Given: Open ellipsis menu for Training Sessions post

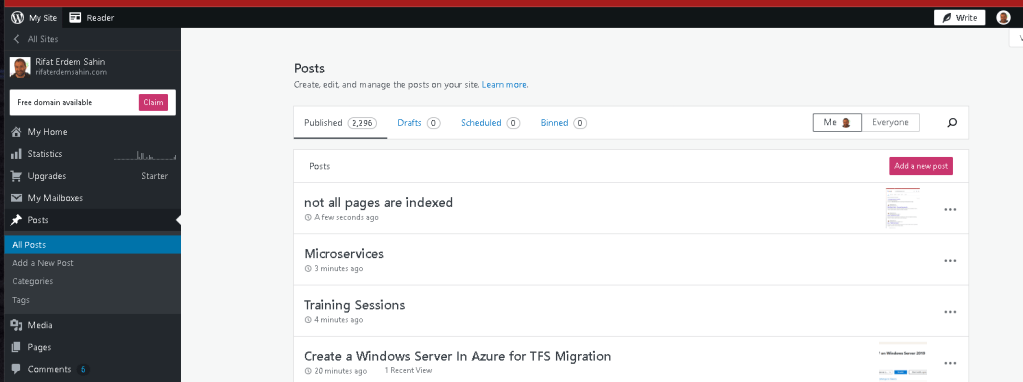Looking at the screenshot, I should pyautogui.click(x=950, y=312).
